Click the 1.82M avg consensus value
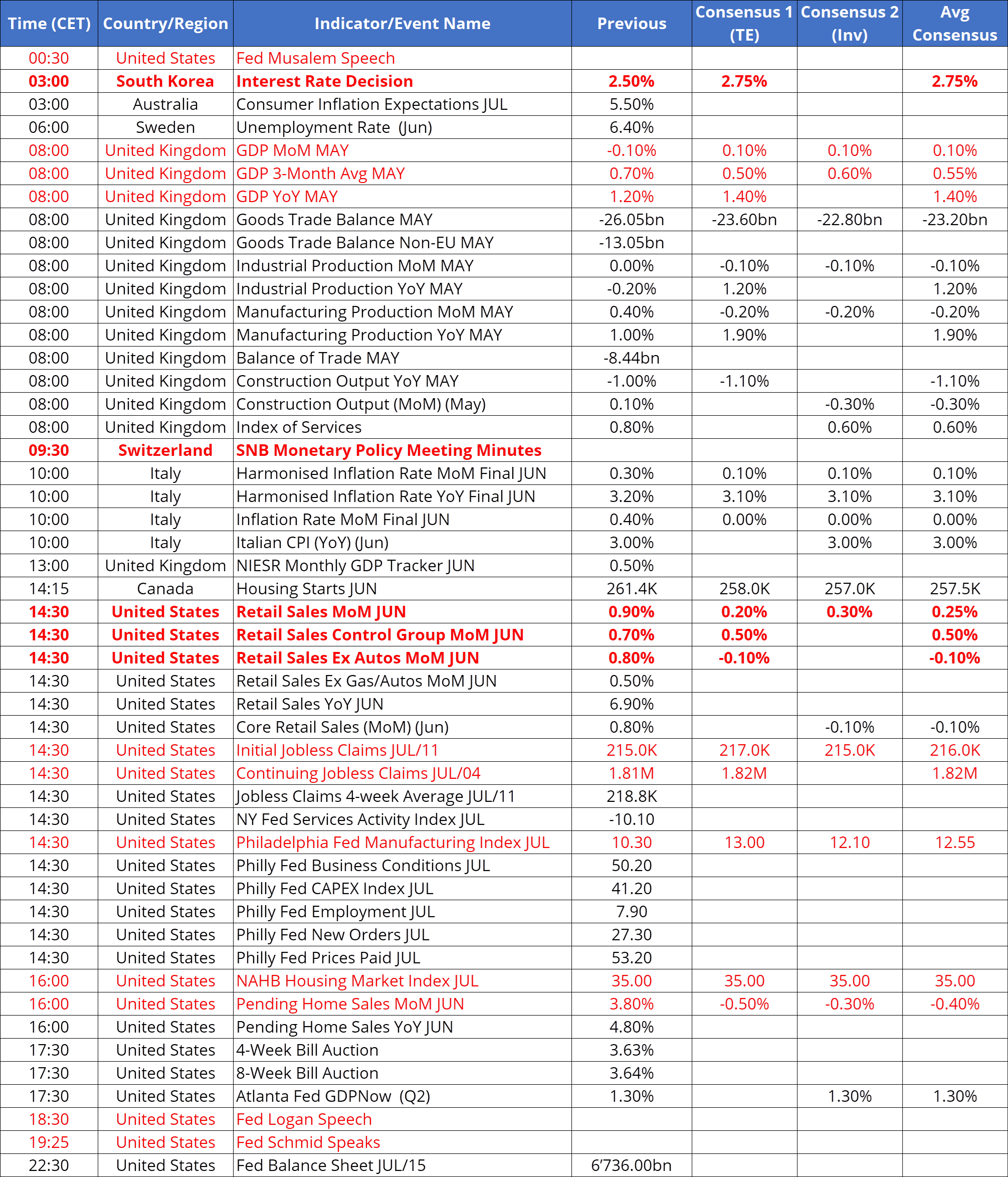Image resolution: width=1008 pixels, height=1177 pixels. tap(955, 773)
